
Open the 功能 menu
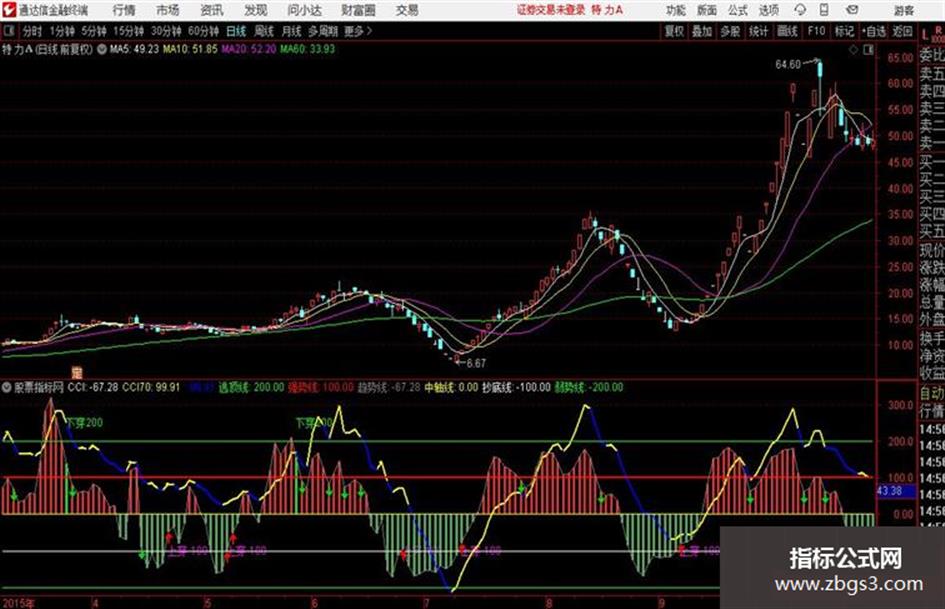point(676,10)
